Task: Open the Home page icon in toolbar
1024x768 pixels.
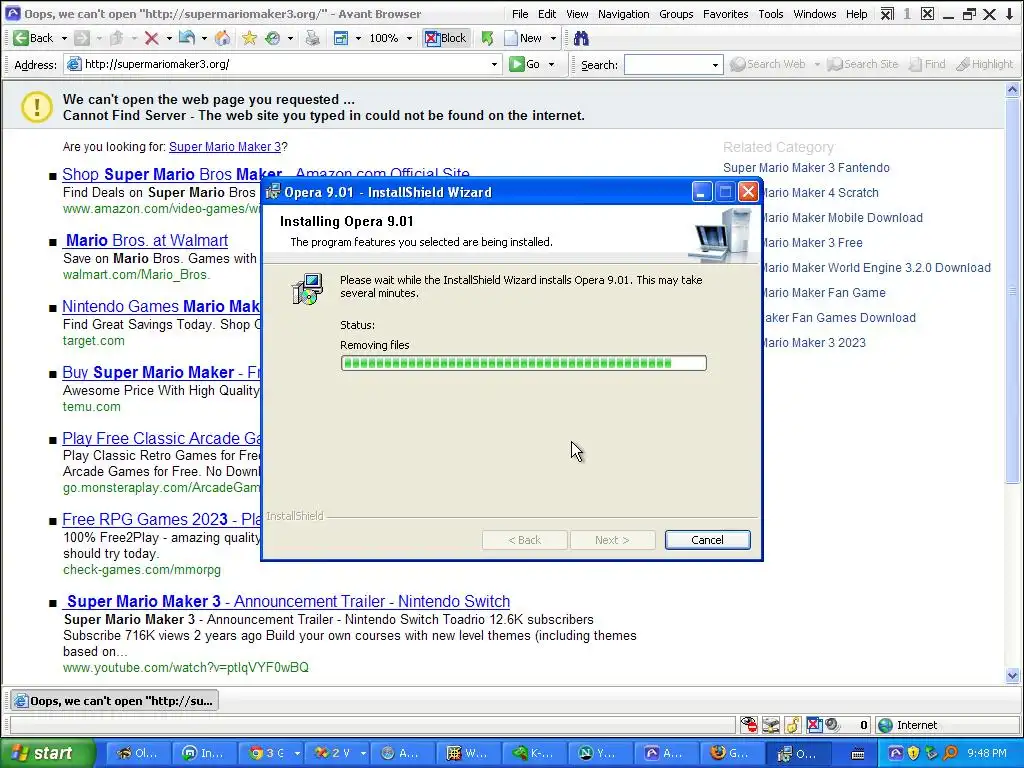Action: (x=222, y=39)
